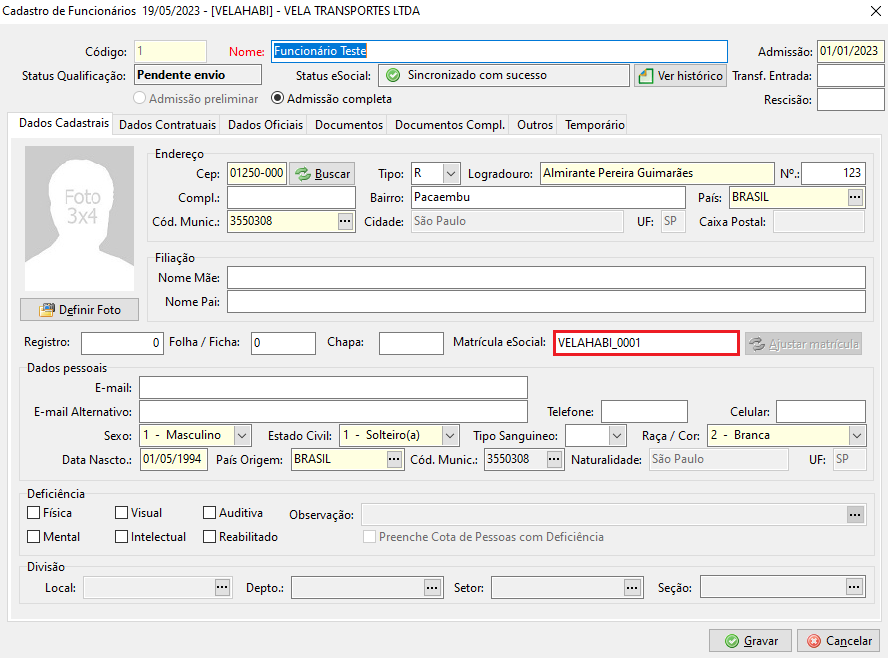Viewport: 888px width, 658px height.
Task: Open the Seção lookup ellipsis button
Action: pyautogui.click(x=855, y=587)
